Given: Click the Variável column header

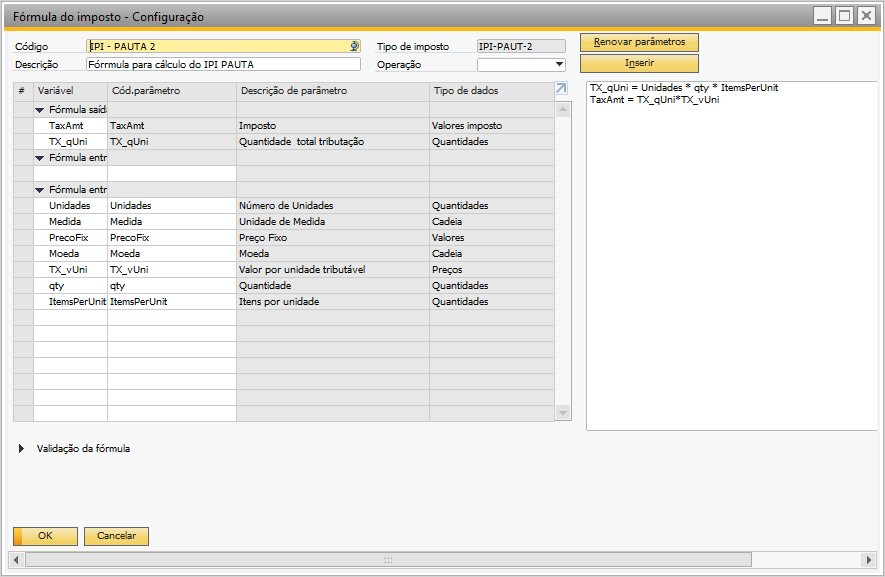Looking at the screenshot, I should 71,91.
